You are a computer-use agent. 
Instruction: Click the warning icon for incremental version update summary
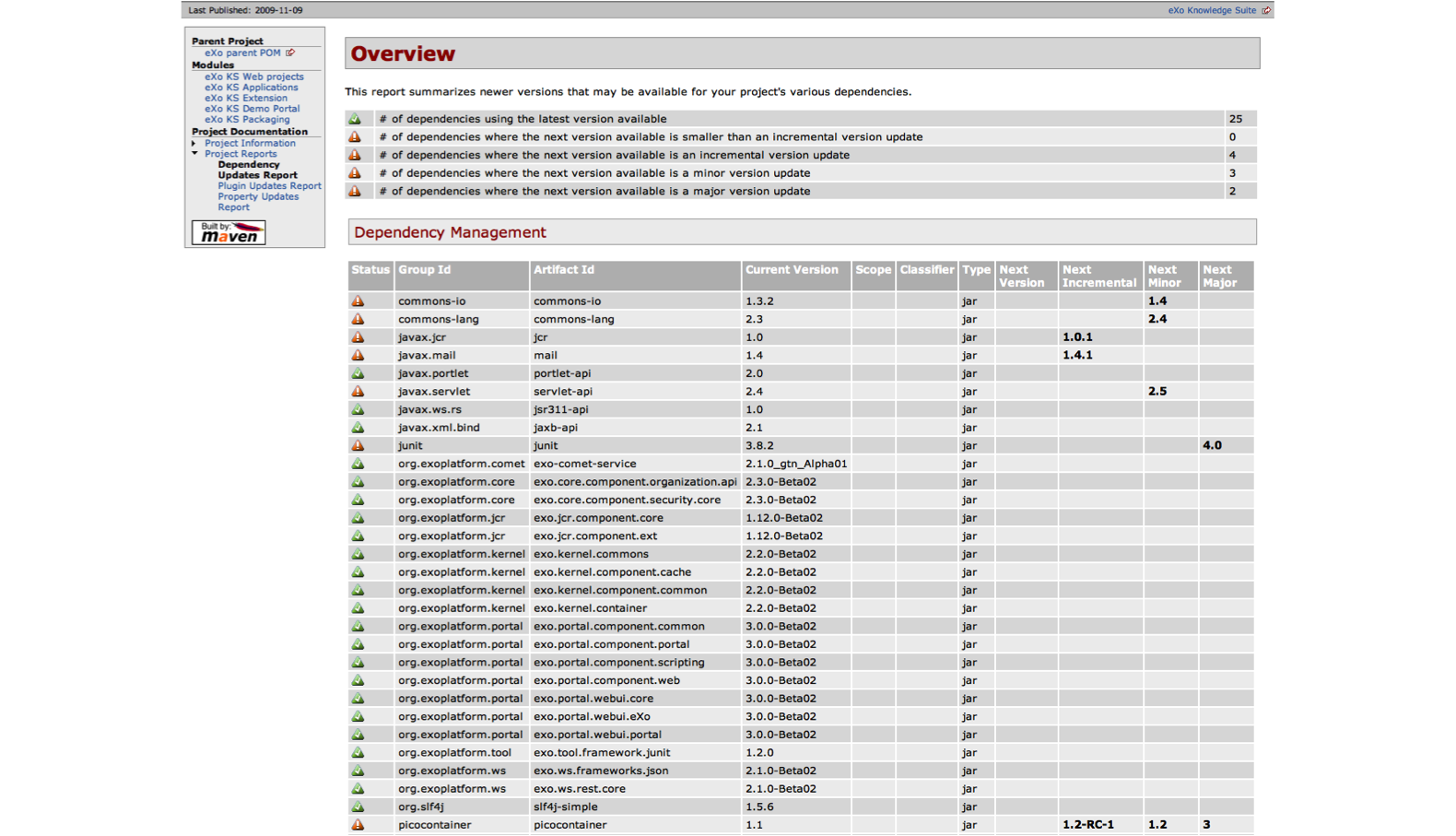(x=355, y=155)
